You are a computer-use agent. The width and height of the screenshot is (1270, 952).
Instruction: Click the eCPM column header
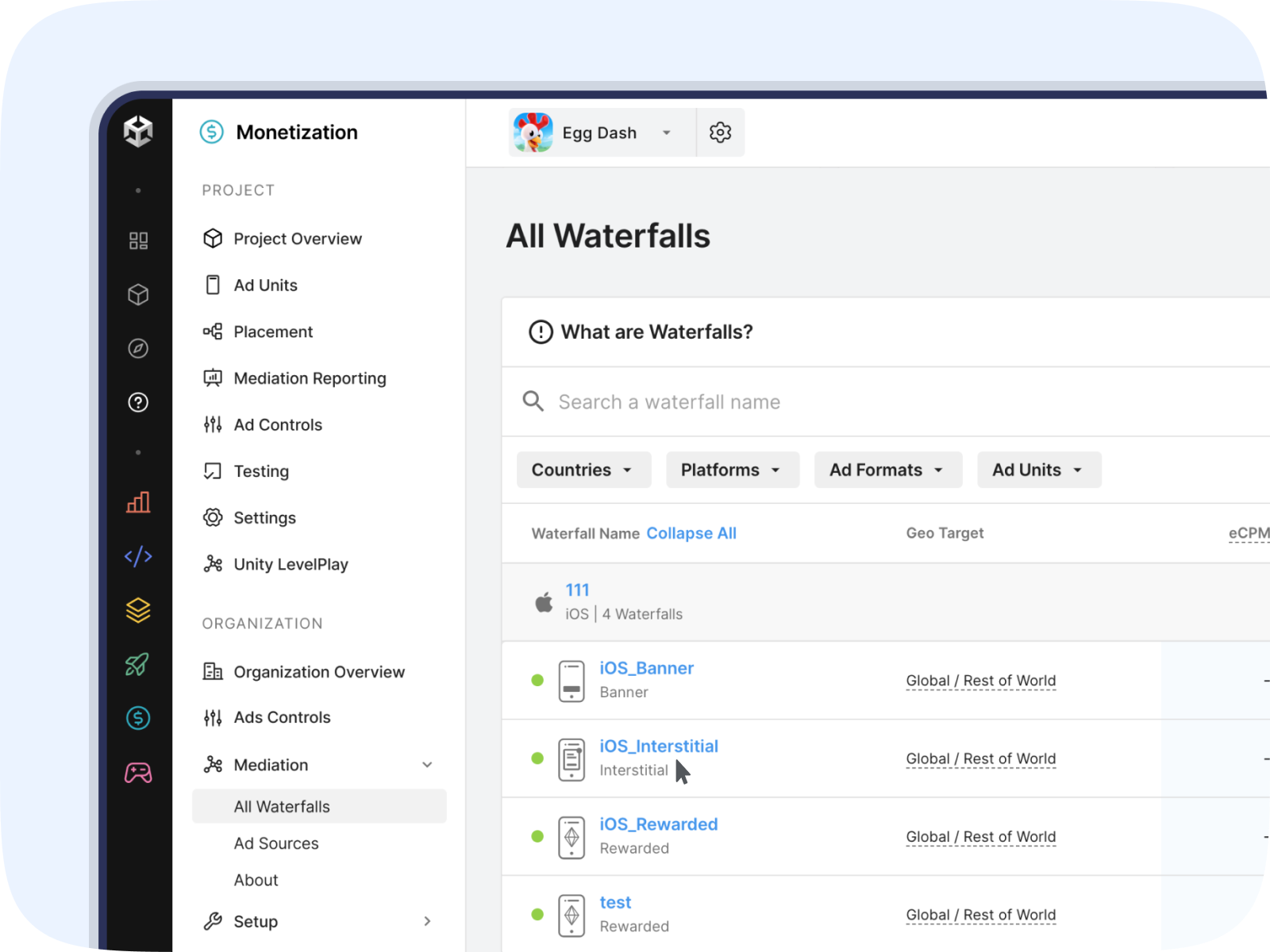tap(1249, 533)
